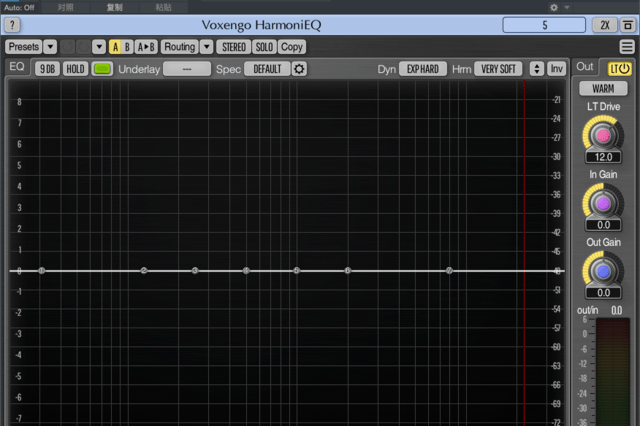The image size is (640, 426).
Task: Open undo history dropdown arrow
Action: (99, 47)
